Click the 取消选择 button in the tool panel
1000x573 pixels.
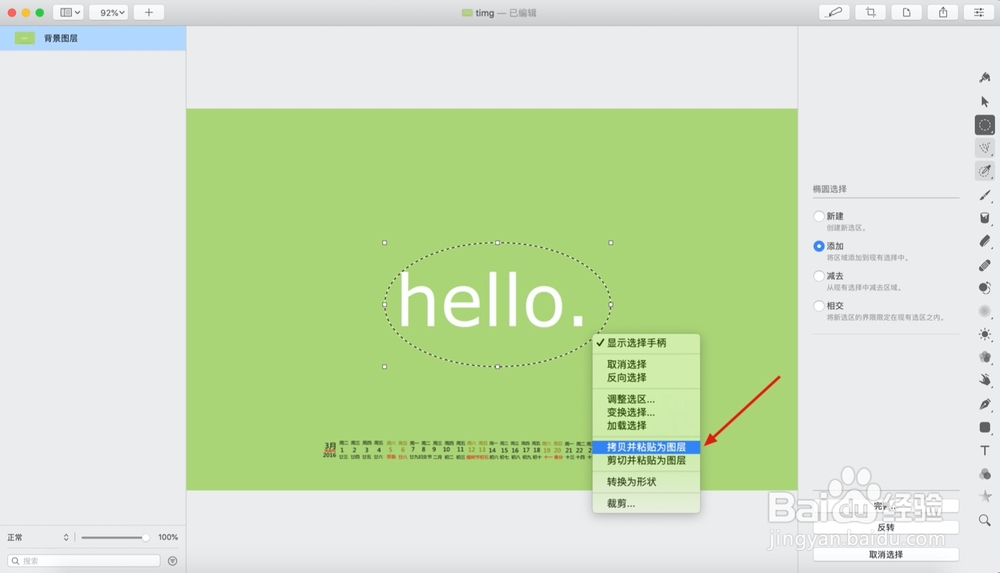(x=886, y=554)
